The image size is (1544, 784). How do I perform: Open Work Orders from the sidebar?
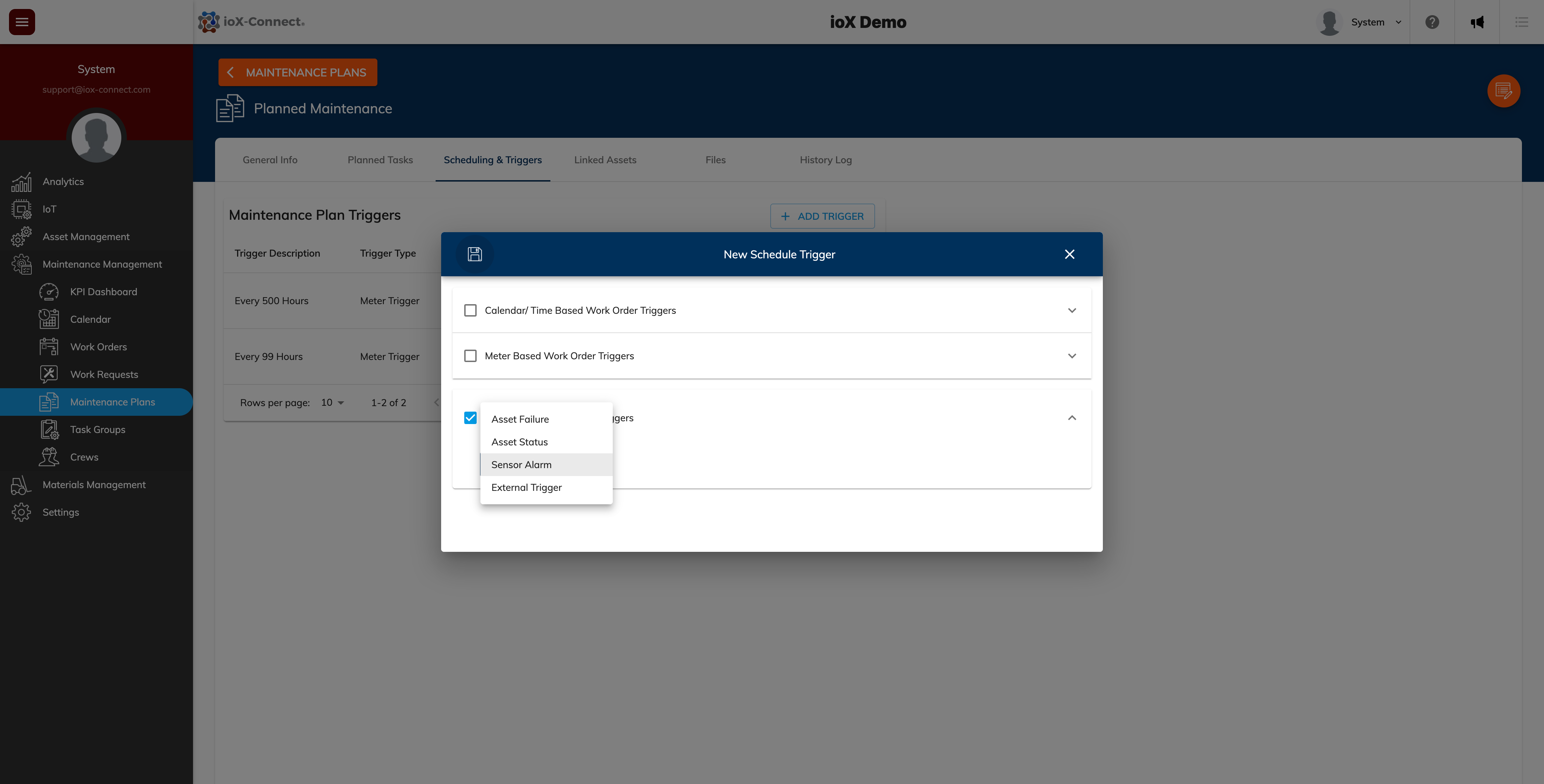tap(98, 346)
